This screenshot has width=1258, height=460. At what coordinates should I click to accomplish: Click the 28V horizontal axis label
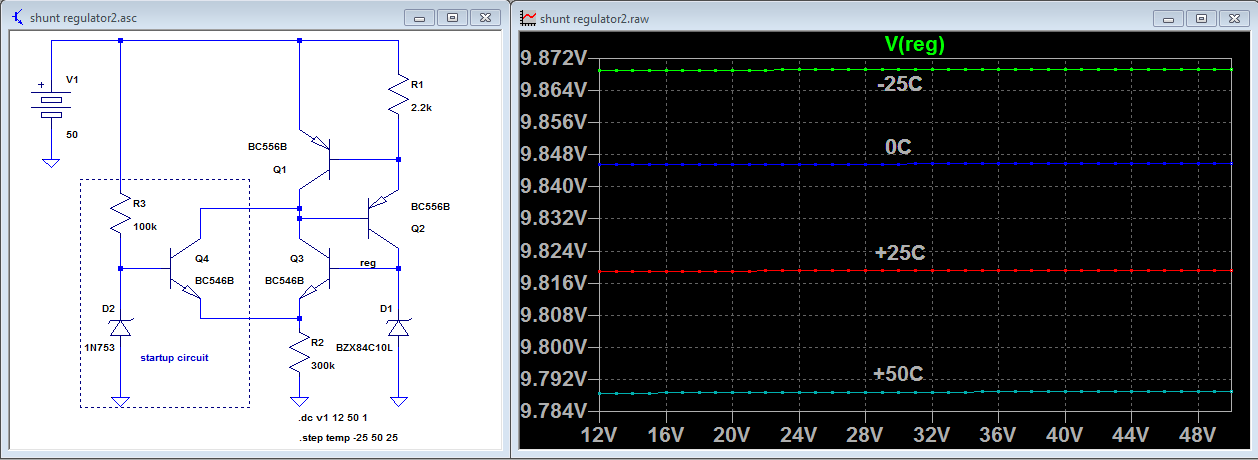(x=864, y=436)
